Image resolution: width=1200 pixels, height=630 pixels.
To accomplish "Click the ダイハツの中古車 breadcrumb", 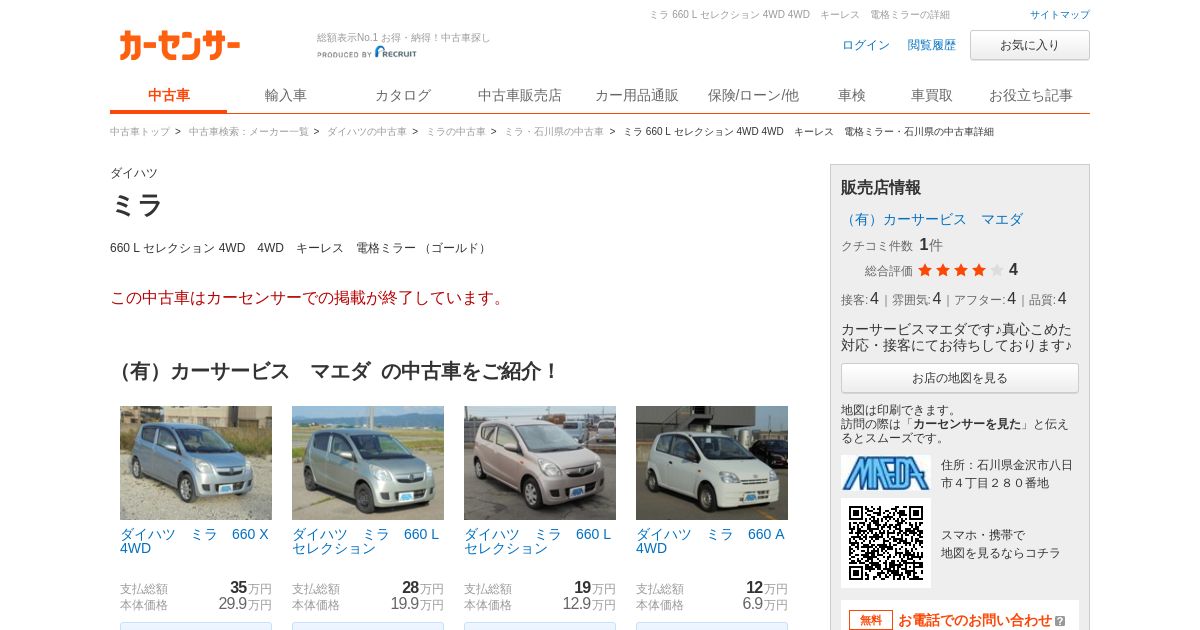I will coord(367,132).
